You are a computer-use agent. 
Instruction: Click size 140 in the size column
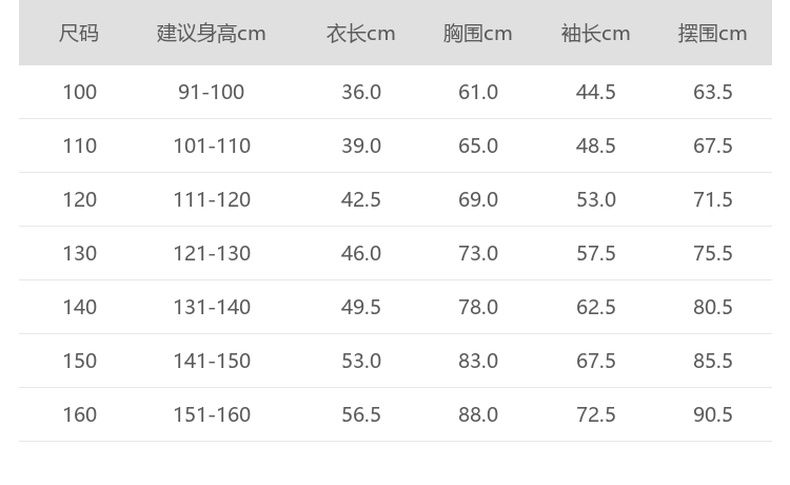pyautogui.click(x=79, y=307)
